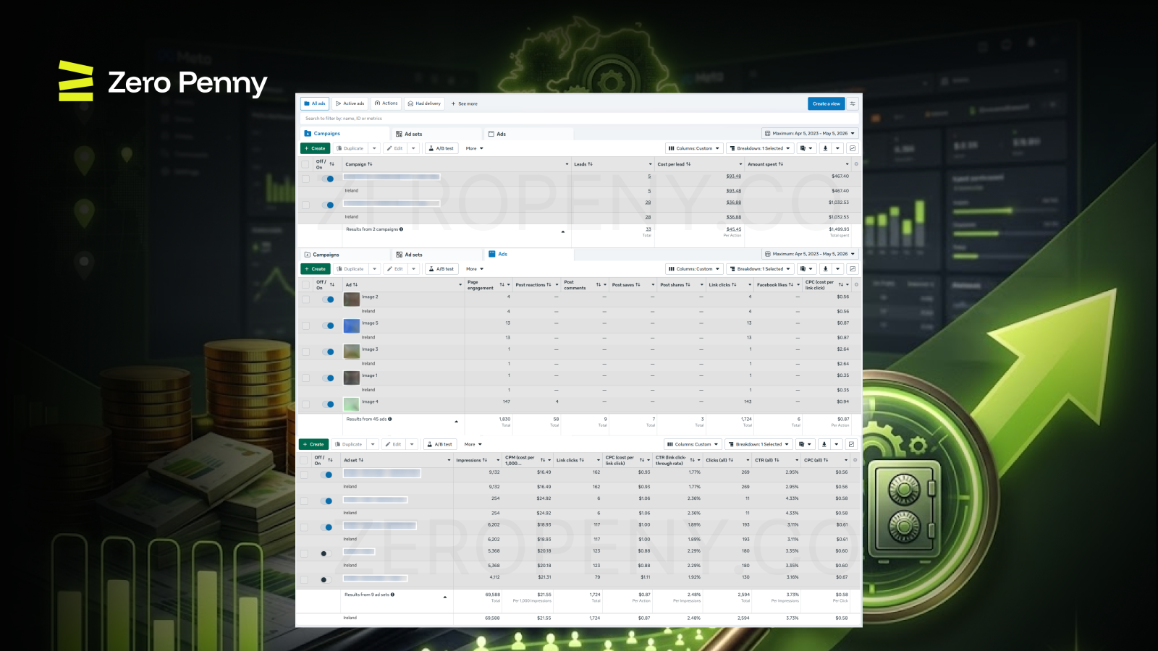The height and width of the screenshot is (651, 1158).
Task: Open the Breakdown dropdown in the Ad sets toolbar
Action: (758, 444)
